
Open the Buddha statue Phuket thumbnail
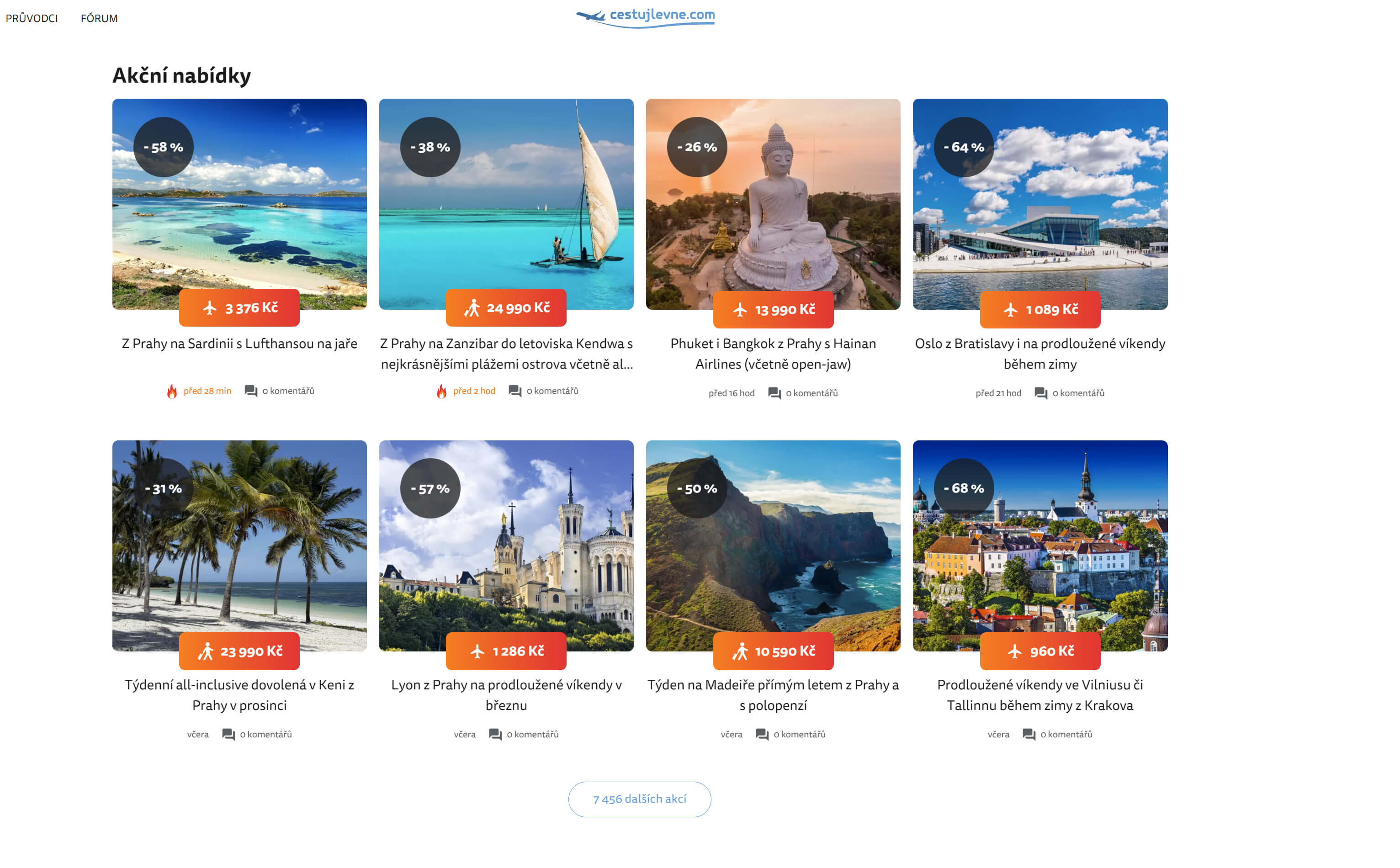pyautogui.click(x=773, y=204)
